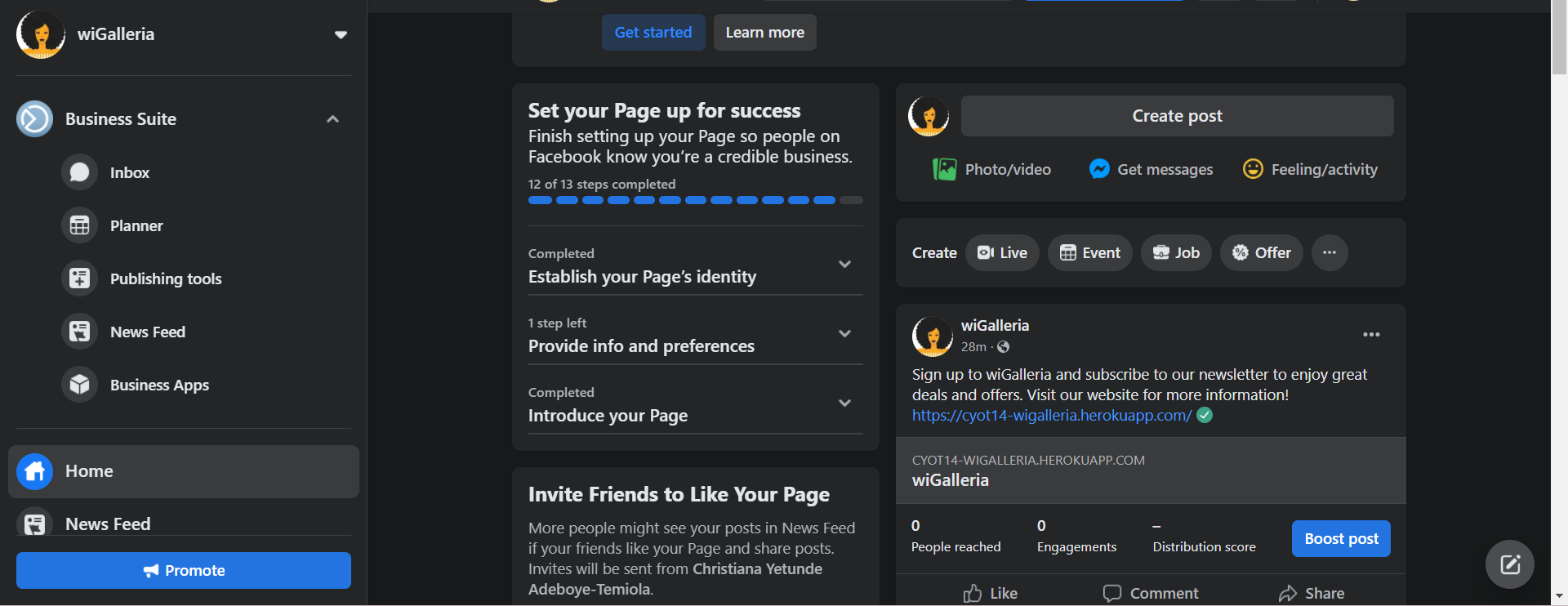Click the Get started button

point(653,33)
